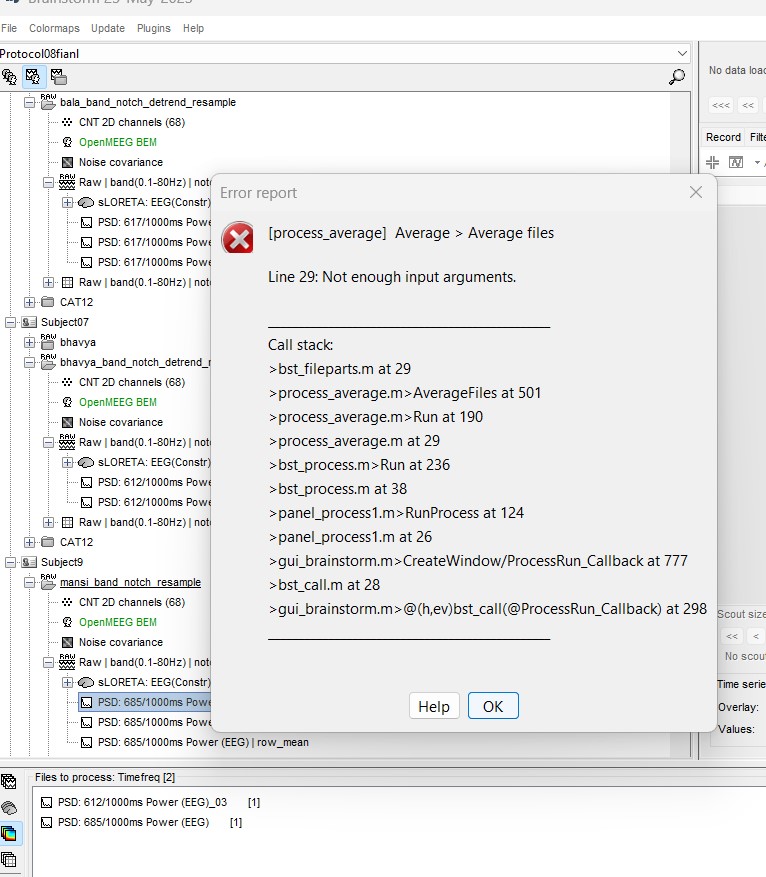Image resolution: width=766 pixels, height=877 pixels.
Task: Collapse the Subject9 tree node
Action: (11, 562)
